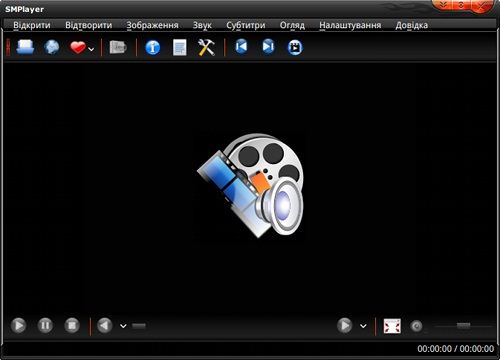Screen dimensions: 500x360
Task: Click the volume slider handle
Action: [463, 326]
